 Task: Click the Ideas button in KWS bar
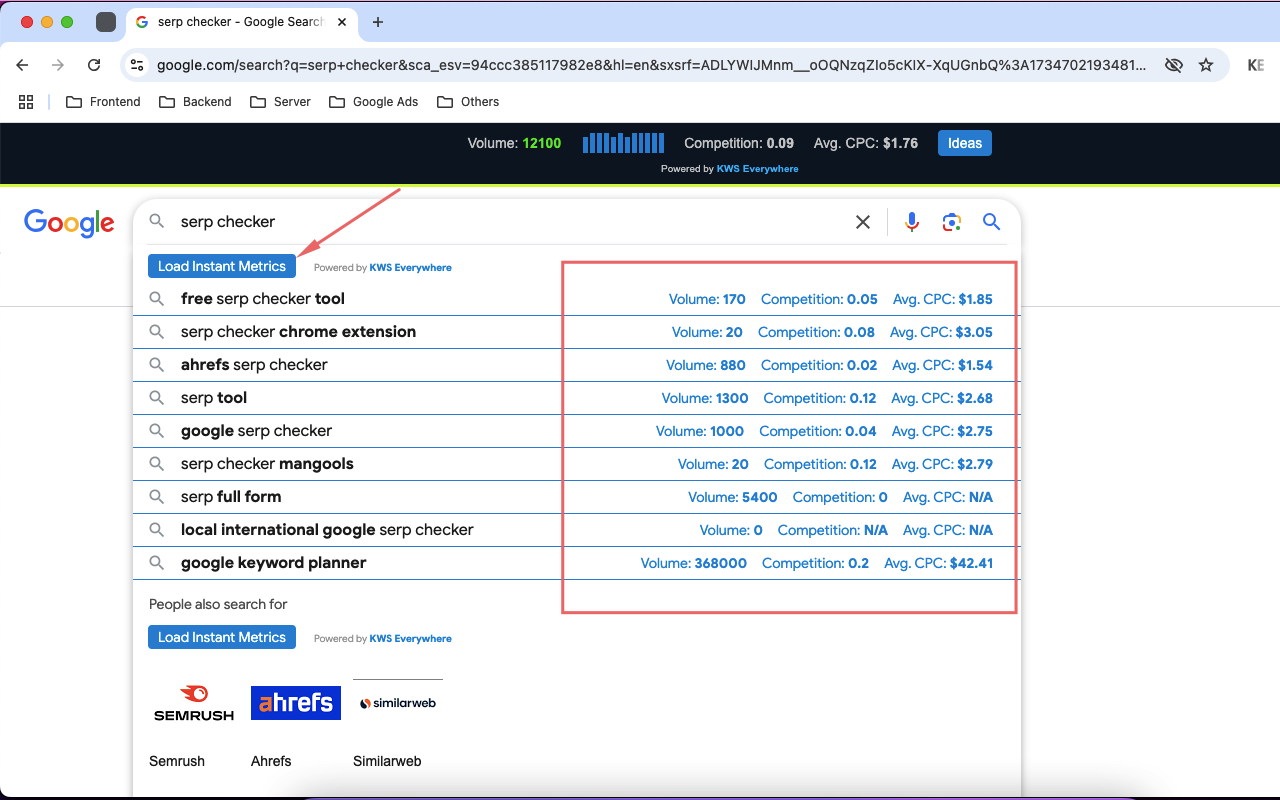point(965,143)
